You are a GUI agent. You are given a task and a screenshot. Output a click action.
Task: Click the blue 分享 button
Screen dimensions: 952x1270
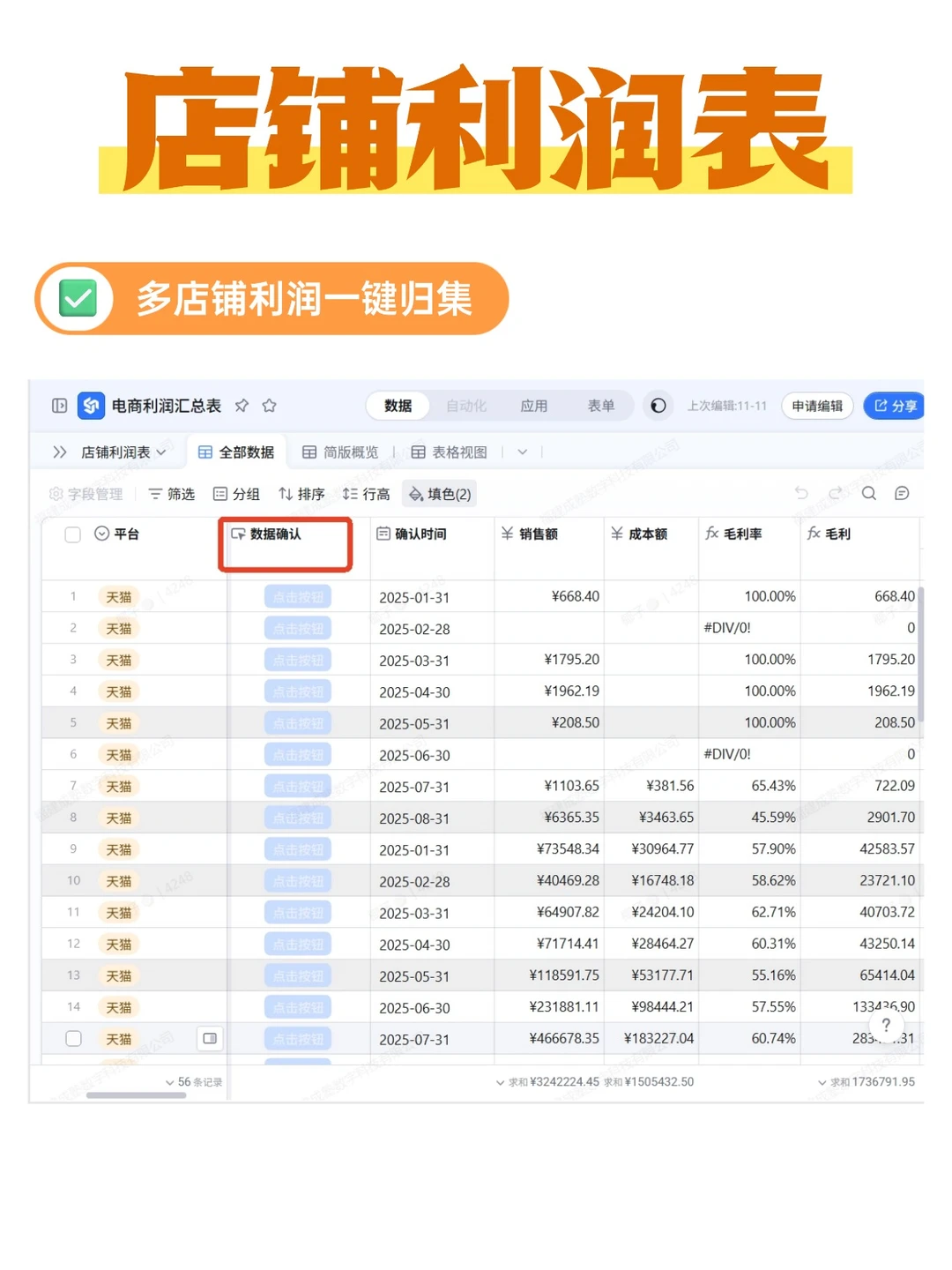pyautogui.click(x=894, y=406)
